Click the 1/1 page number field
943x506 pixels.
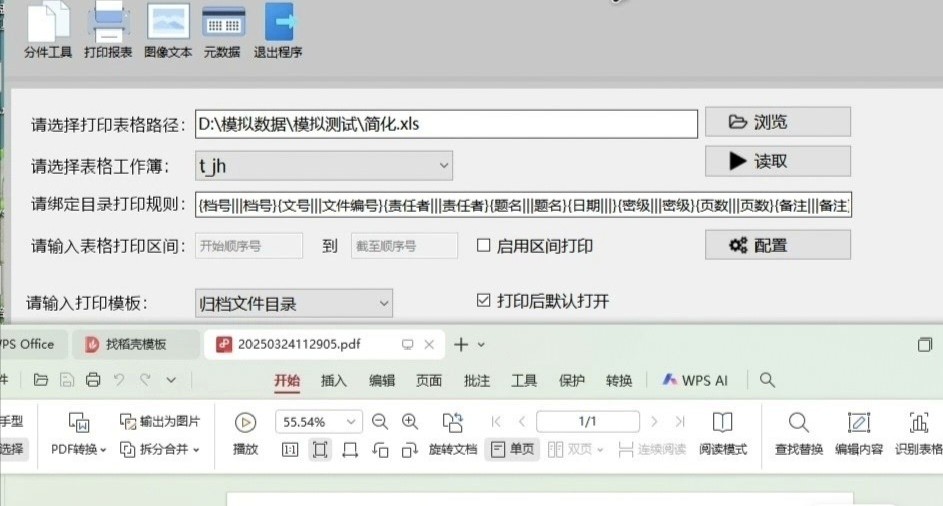click(x=588, y=422)
